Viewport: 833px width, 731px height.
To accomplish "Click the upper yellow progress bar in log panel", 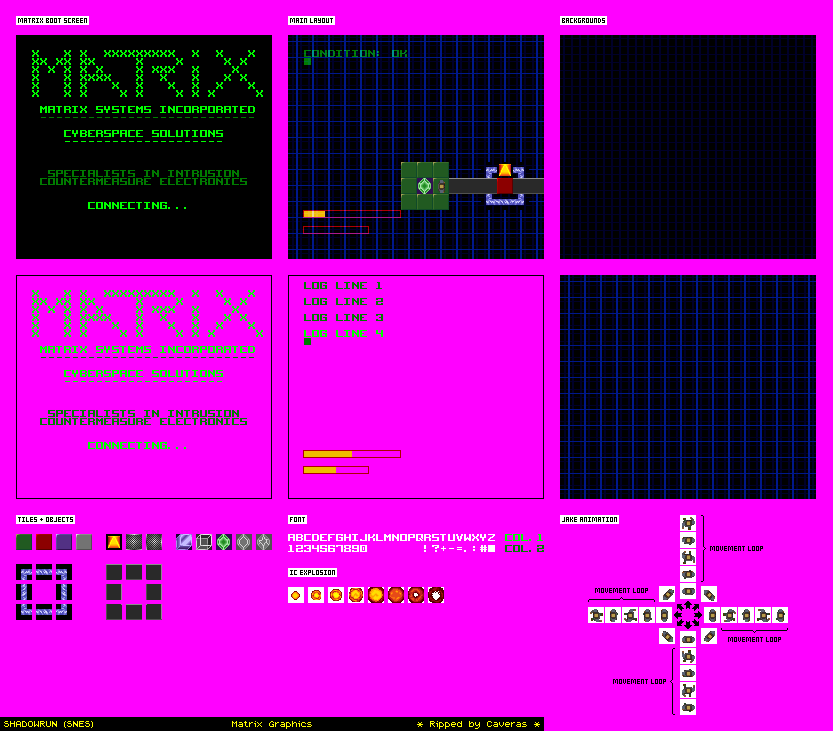I will coord(351,454).
